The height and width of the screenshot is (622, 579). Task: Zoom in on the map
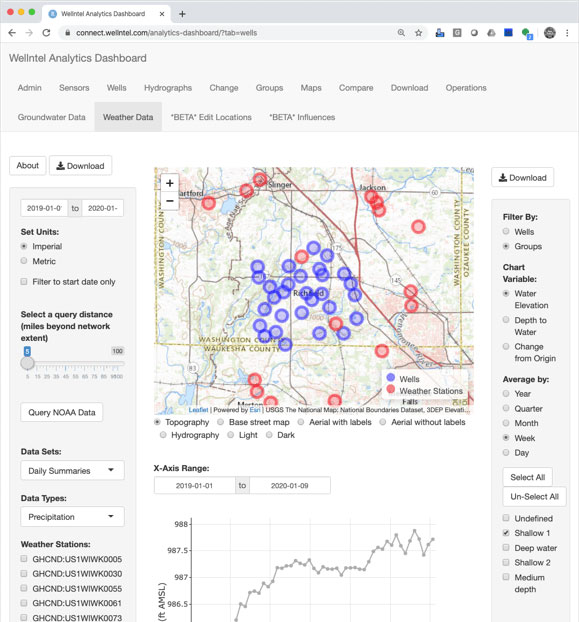tap(170, 183)
